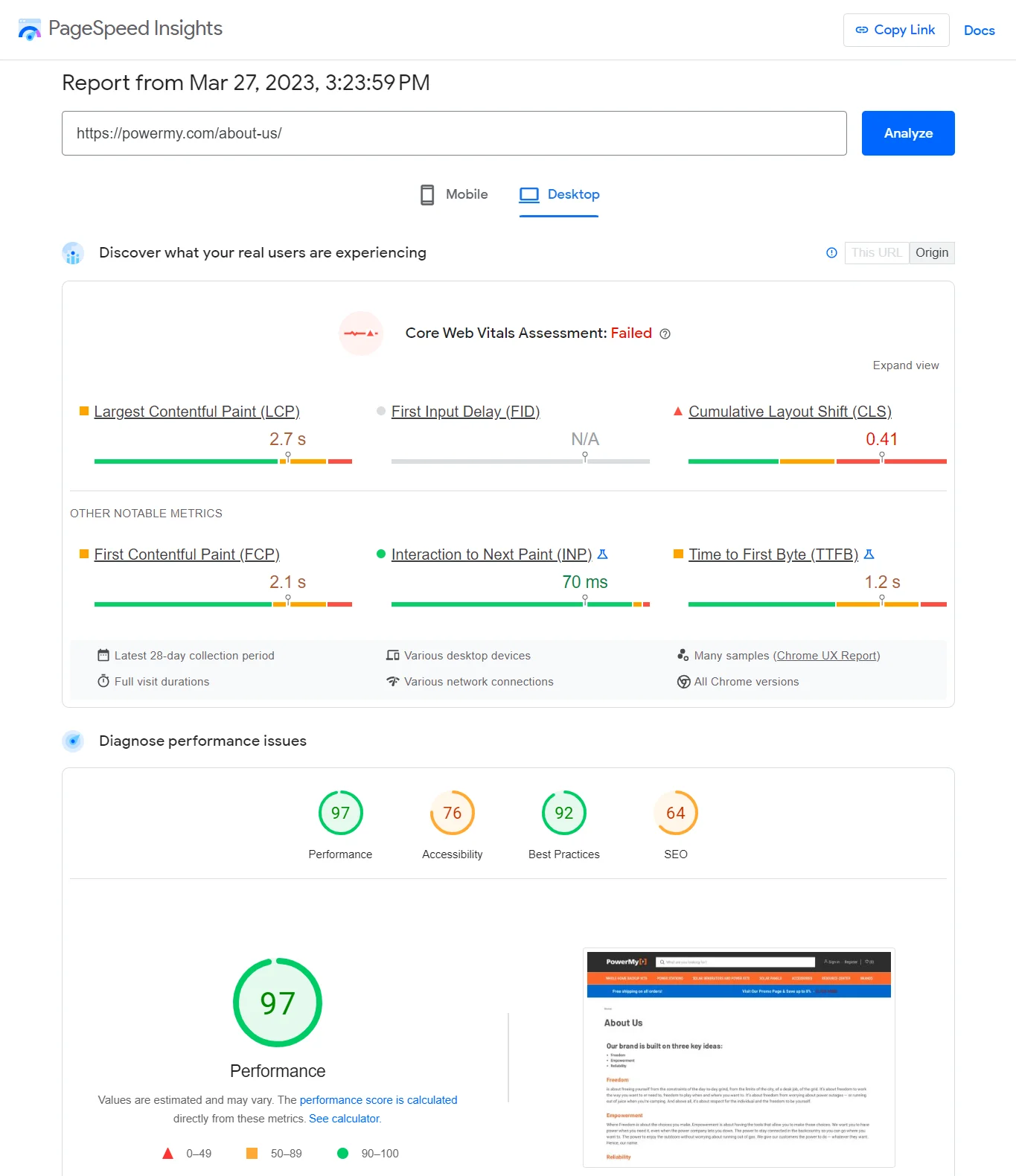Open First Contentful Paint (FCP) link

(x=187, y=555)
